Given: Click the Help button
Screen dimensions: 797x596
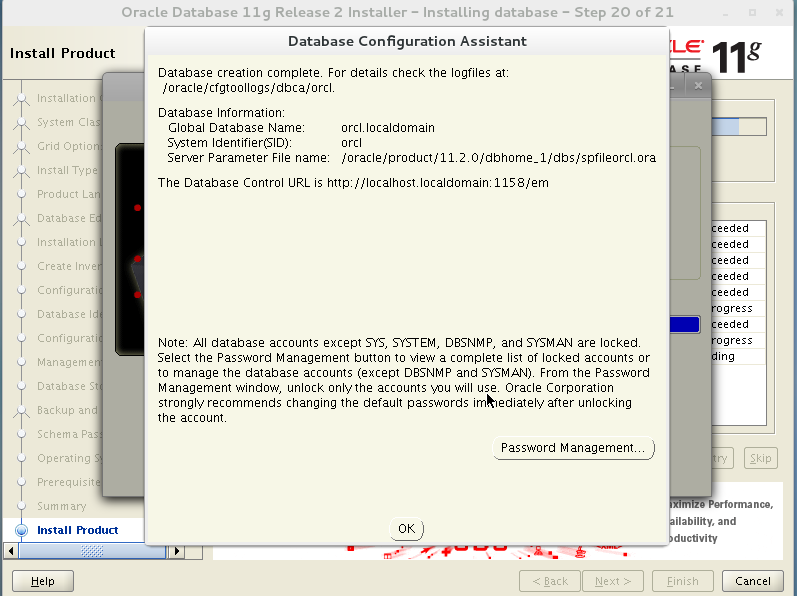Looking at the screenshot, I should pyautogui.click(x=43, y=581).
